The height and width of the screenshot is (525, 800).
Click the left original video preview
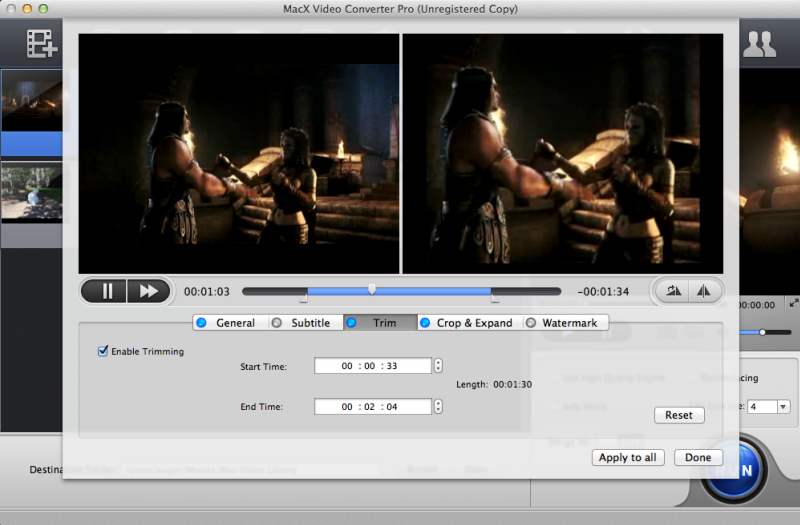point(239,154)
